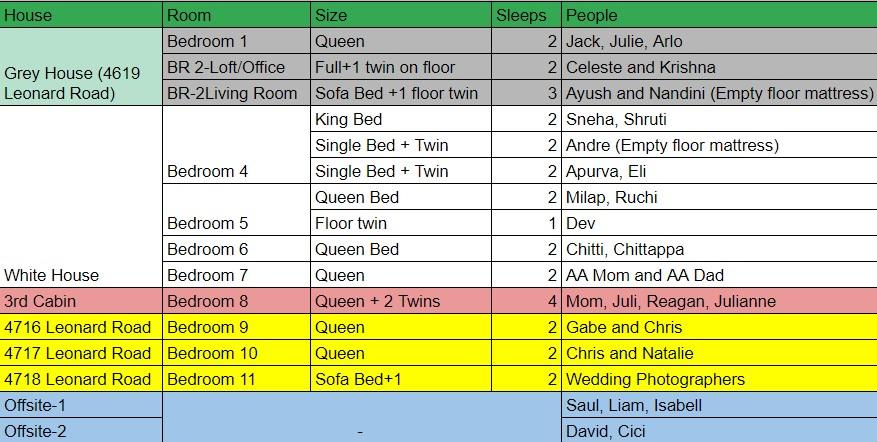This screenshot has height=442, width=877.
Task: Select the Sneha, Shruti cell
Action: (x=719, y=119)
